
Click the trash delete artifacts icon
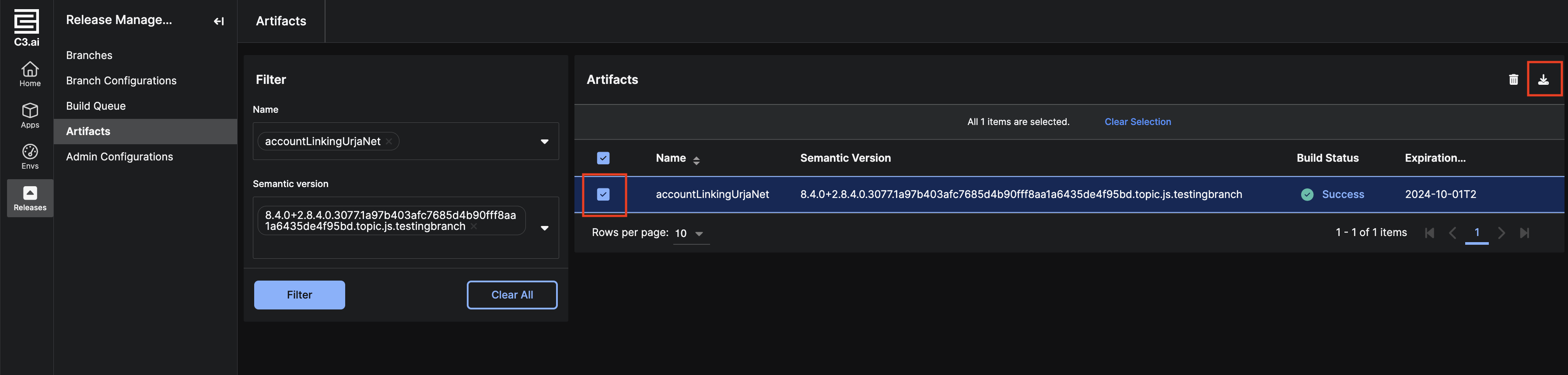click(x=1513, y=80)
